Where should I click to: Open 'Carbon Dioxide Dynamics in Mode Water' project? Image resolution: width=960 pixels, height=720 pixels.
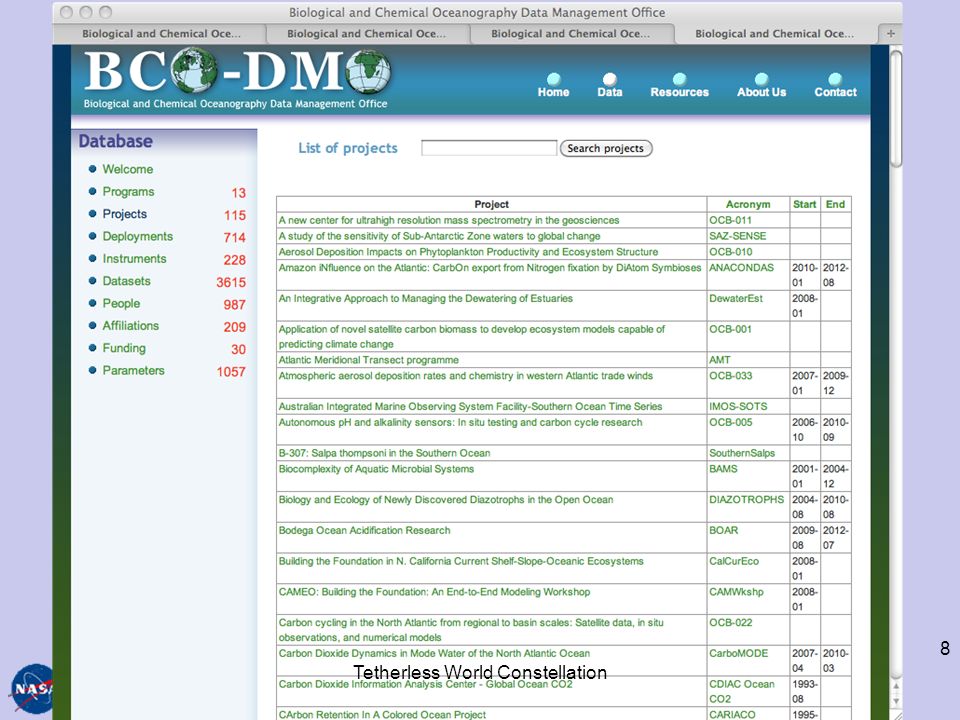click(x=434, y=653)
